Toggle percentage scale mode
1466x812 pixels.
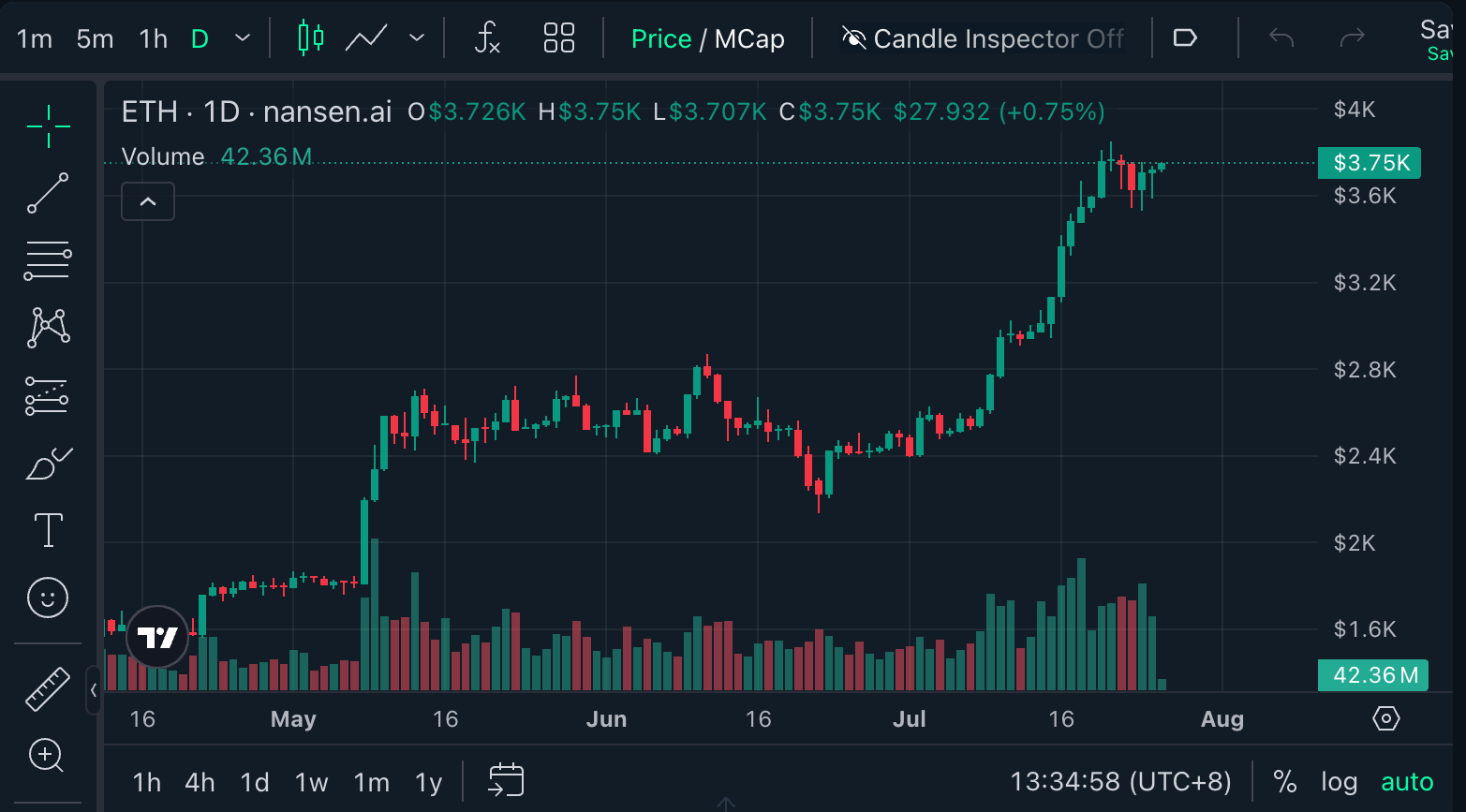point(1285,782)
